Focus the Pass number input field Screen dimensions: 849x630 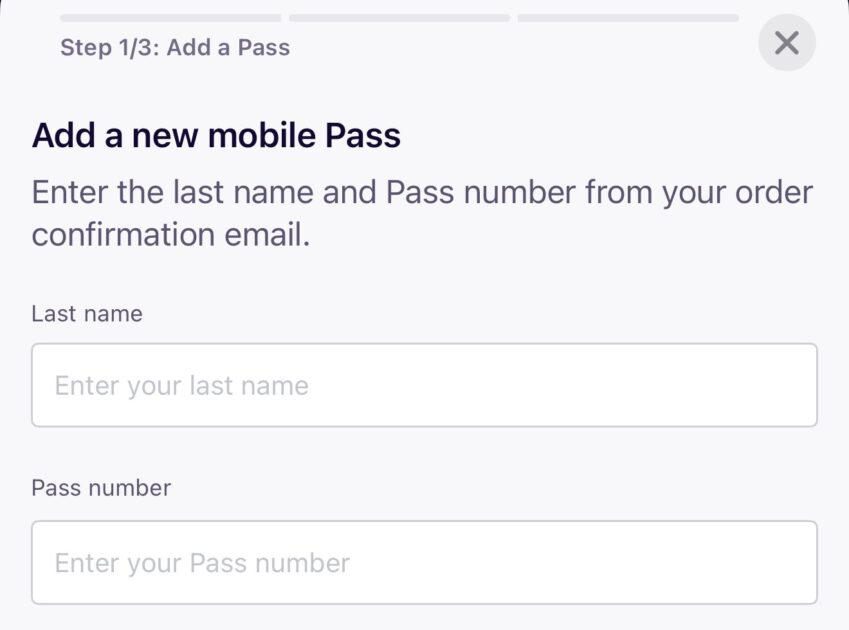424,562
